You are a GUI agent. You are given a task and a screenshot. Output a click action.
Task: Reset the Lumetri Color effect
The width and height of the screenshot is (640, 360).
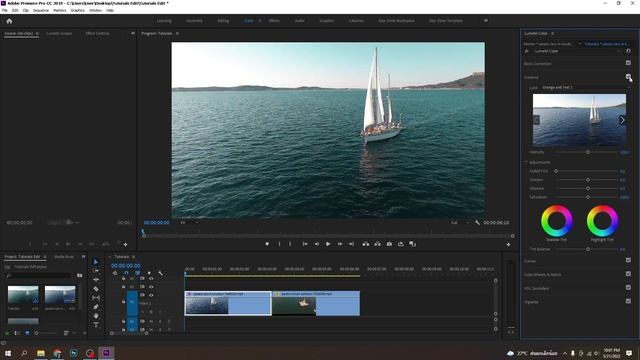[x=628, y=51]
